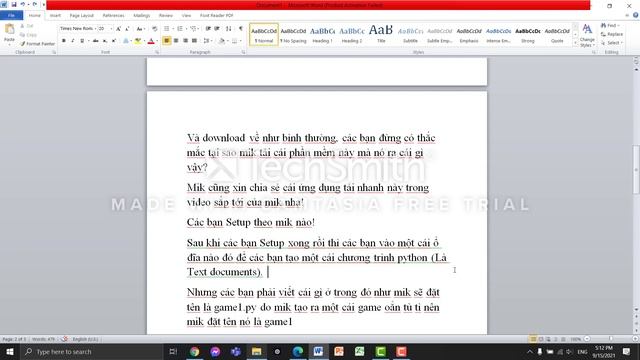The image size is (640, 360).
Task: Click the subscript icon
Action: pyautogui.click(x=105, y=41)
